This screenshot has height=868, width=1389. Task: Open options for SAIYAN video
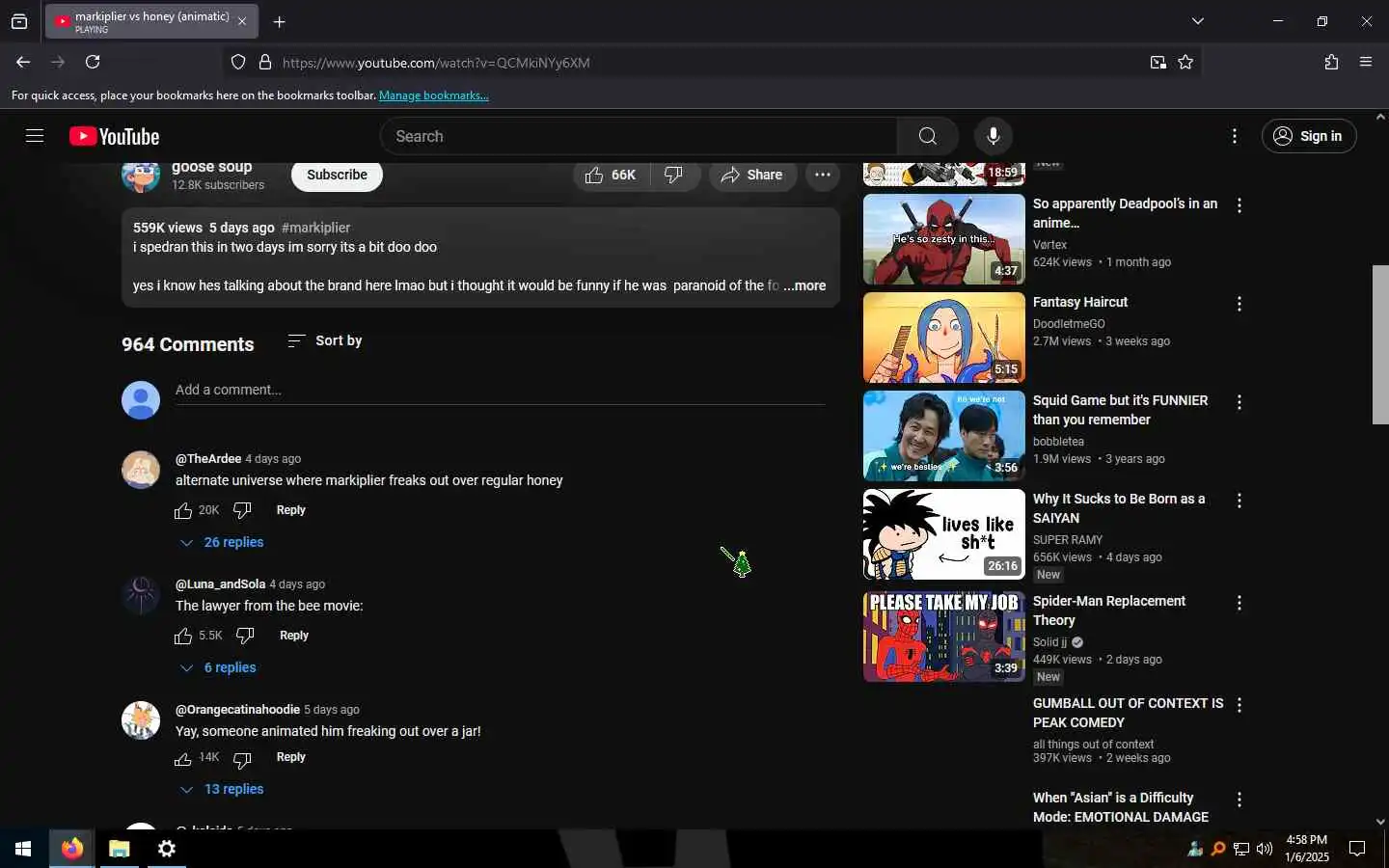pyautogui.click(x=1239, y=501)
